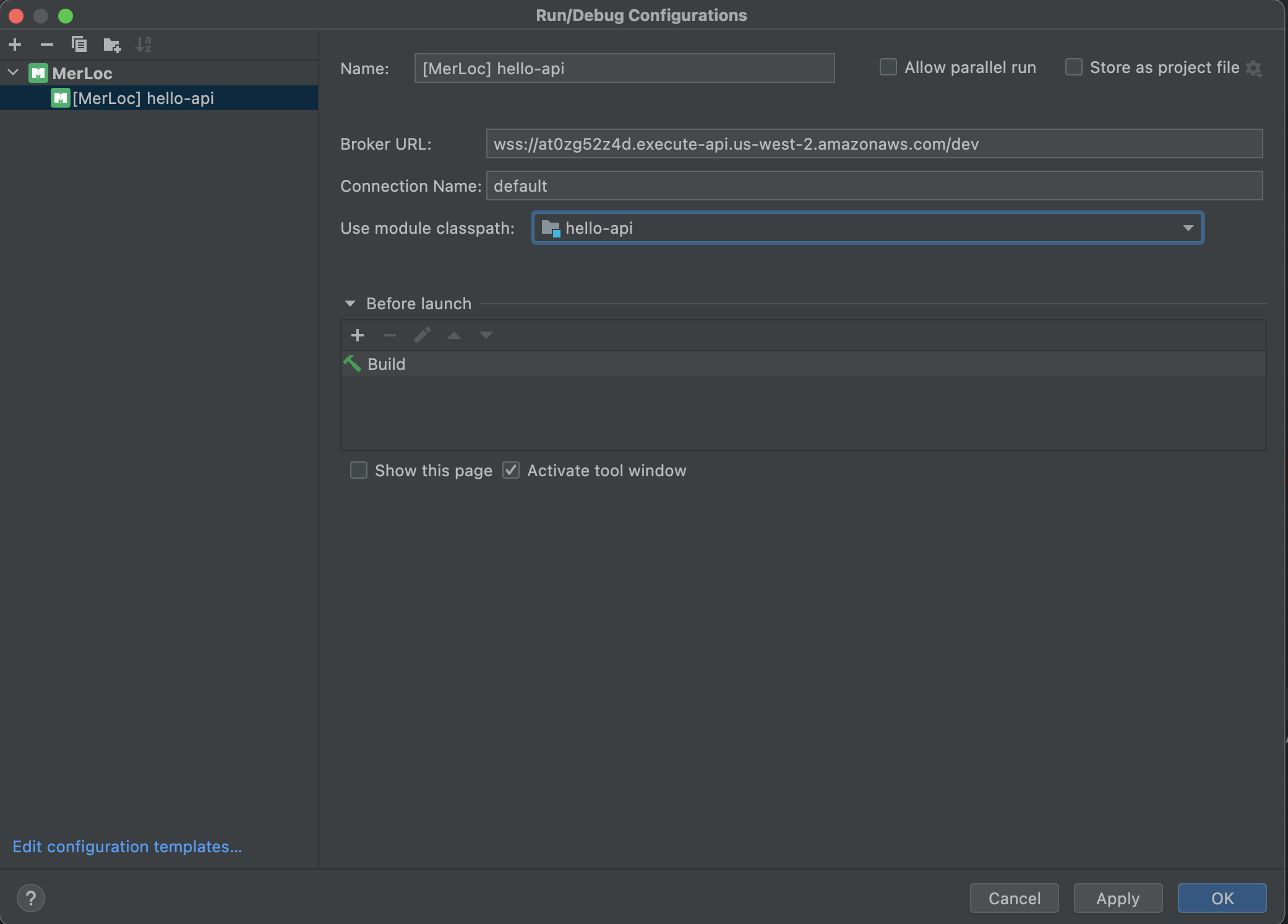Select [MerLoc] hello-api configuration in tree

143,98
